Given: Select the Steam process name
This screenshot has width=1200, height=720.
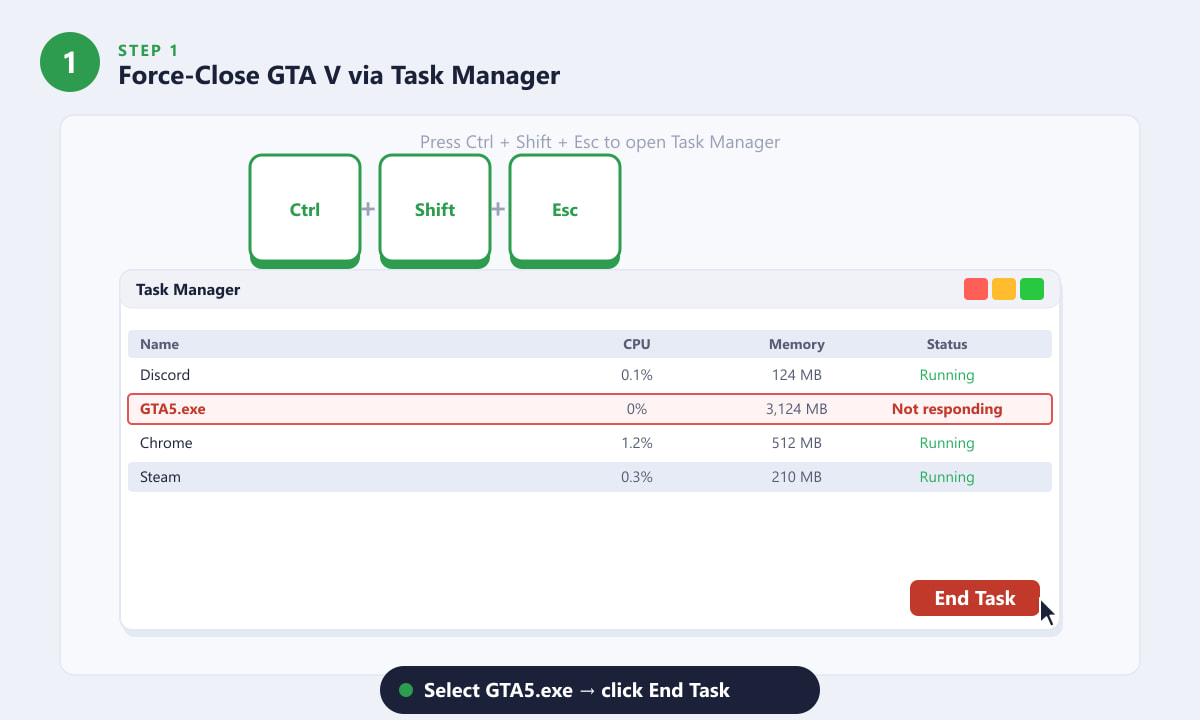Looking at the screenshot, I should click(160, 477).
